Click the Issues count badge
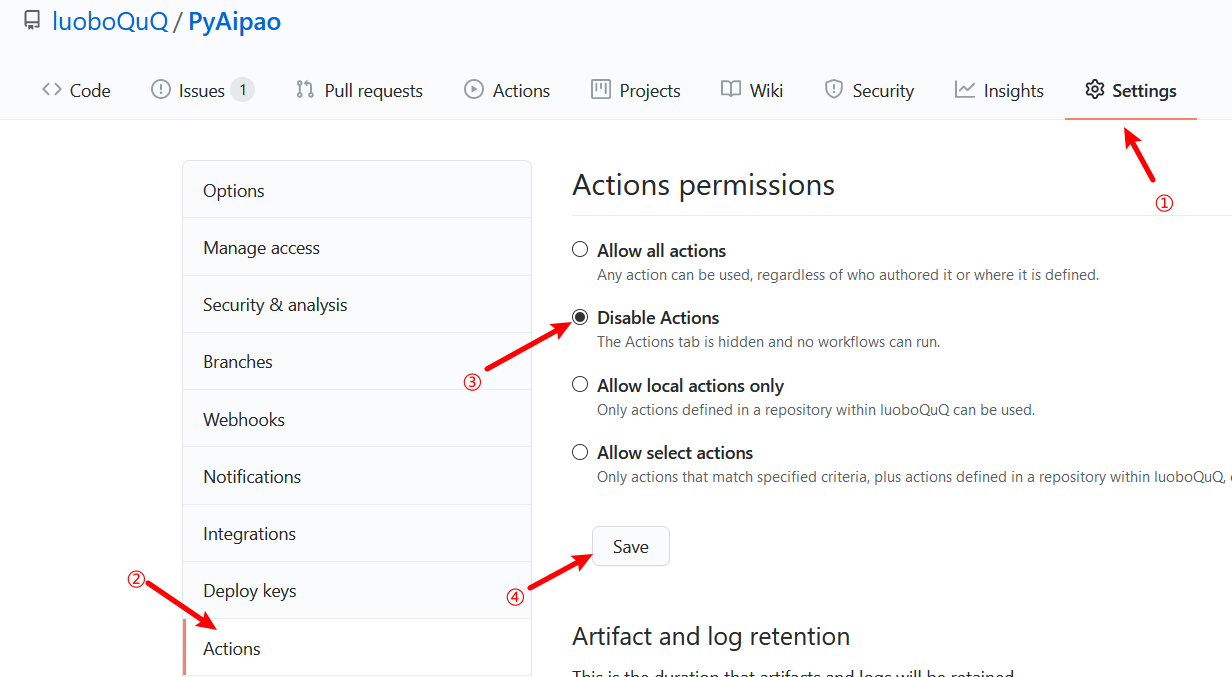 pos(242,90)
